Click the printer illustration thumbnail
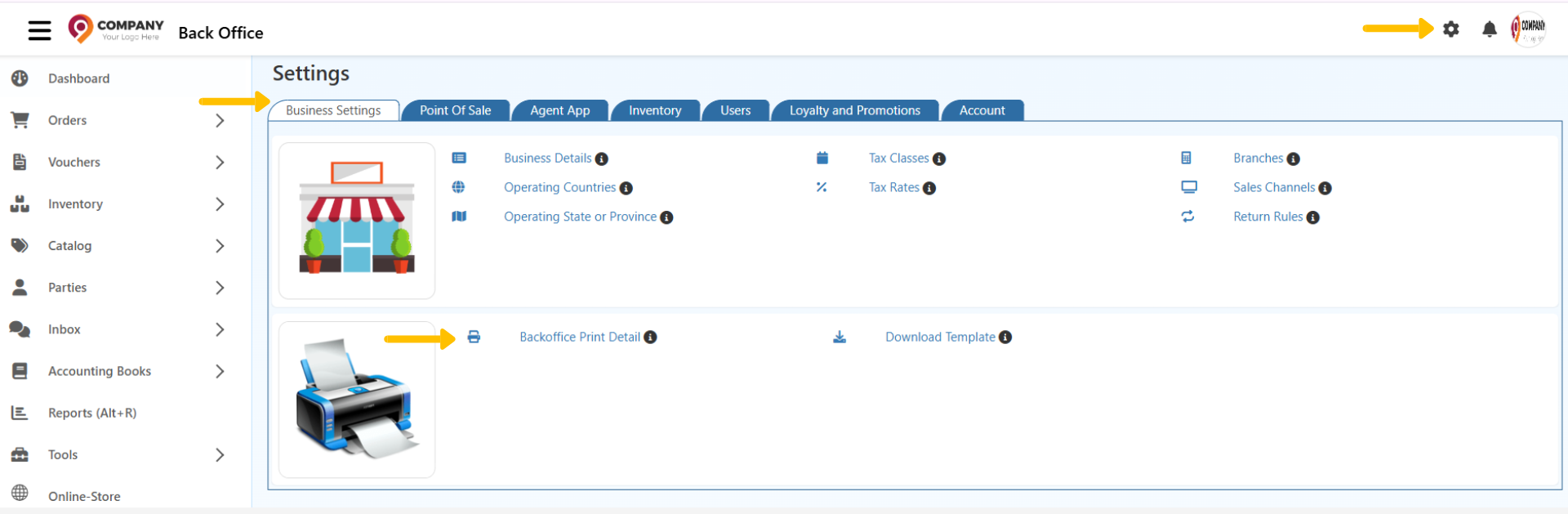 (x=357, y=400)
